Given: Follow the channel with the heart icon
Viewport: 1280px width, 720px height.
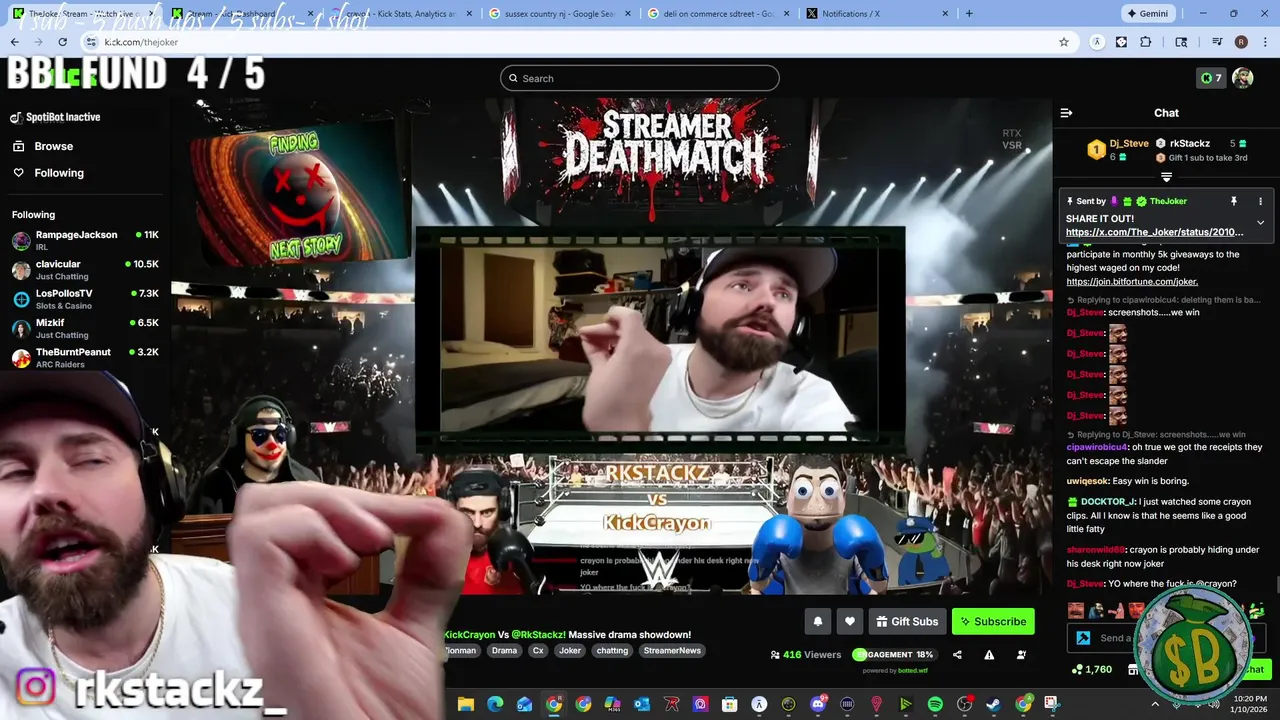Looking at the screenshot, I should 849,621.
